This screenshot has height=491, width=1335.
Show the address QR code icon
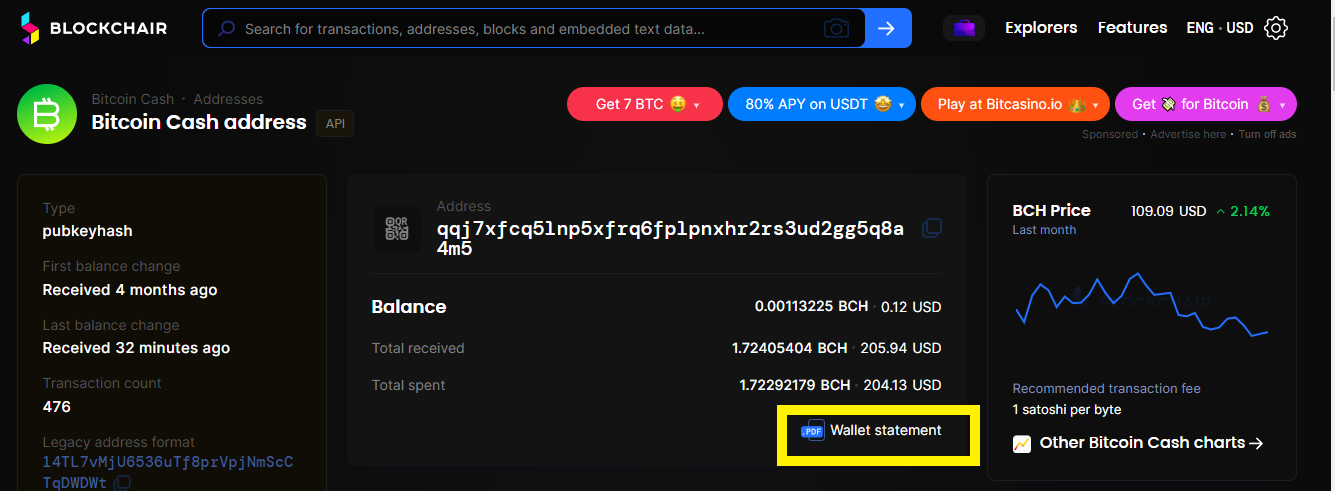click(396, 229)
